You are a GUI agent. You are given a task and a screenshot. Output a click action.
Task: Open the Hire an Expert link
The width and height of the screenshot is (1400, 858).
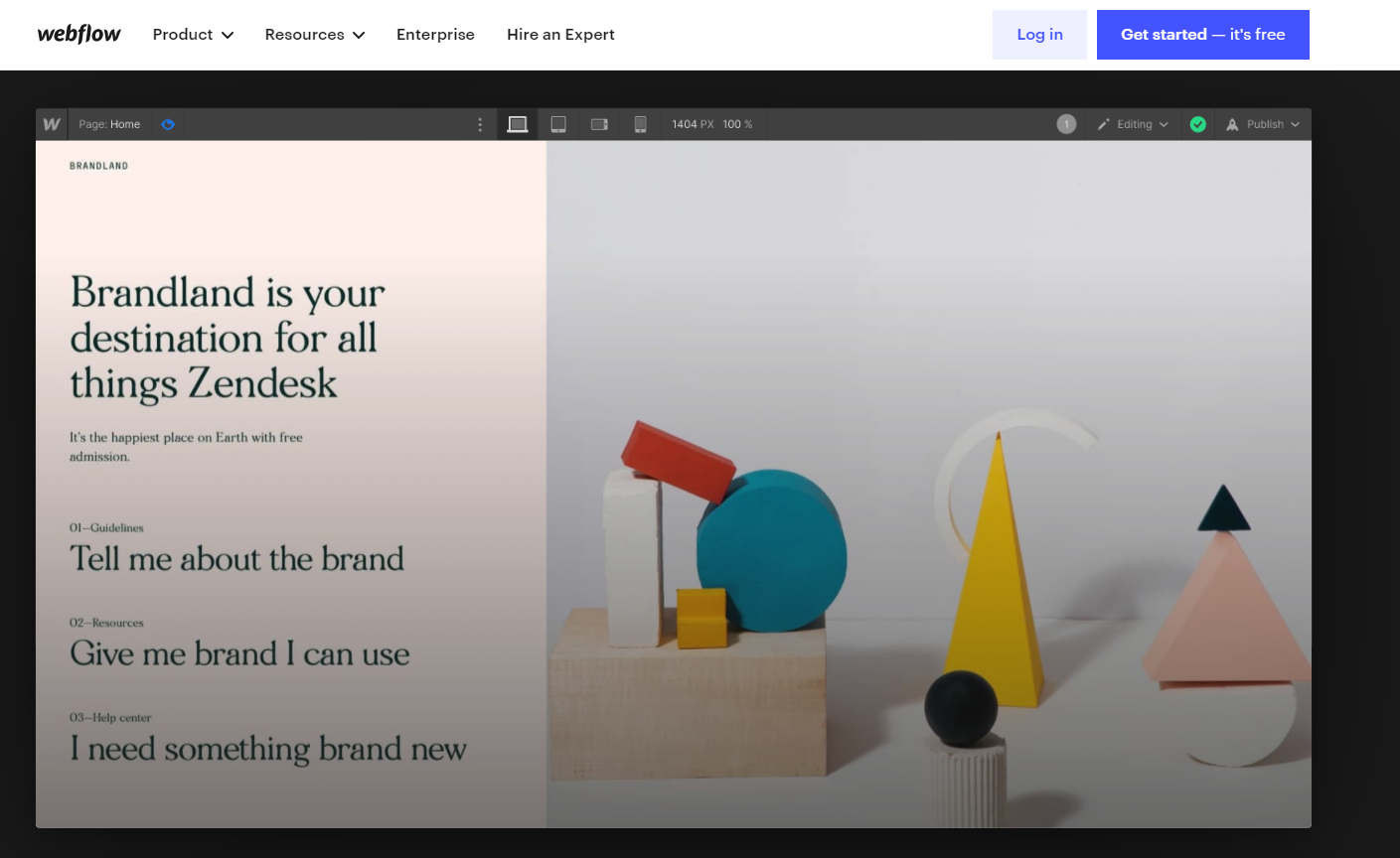click(x=560, y=35)
